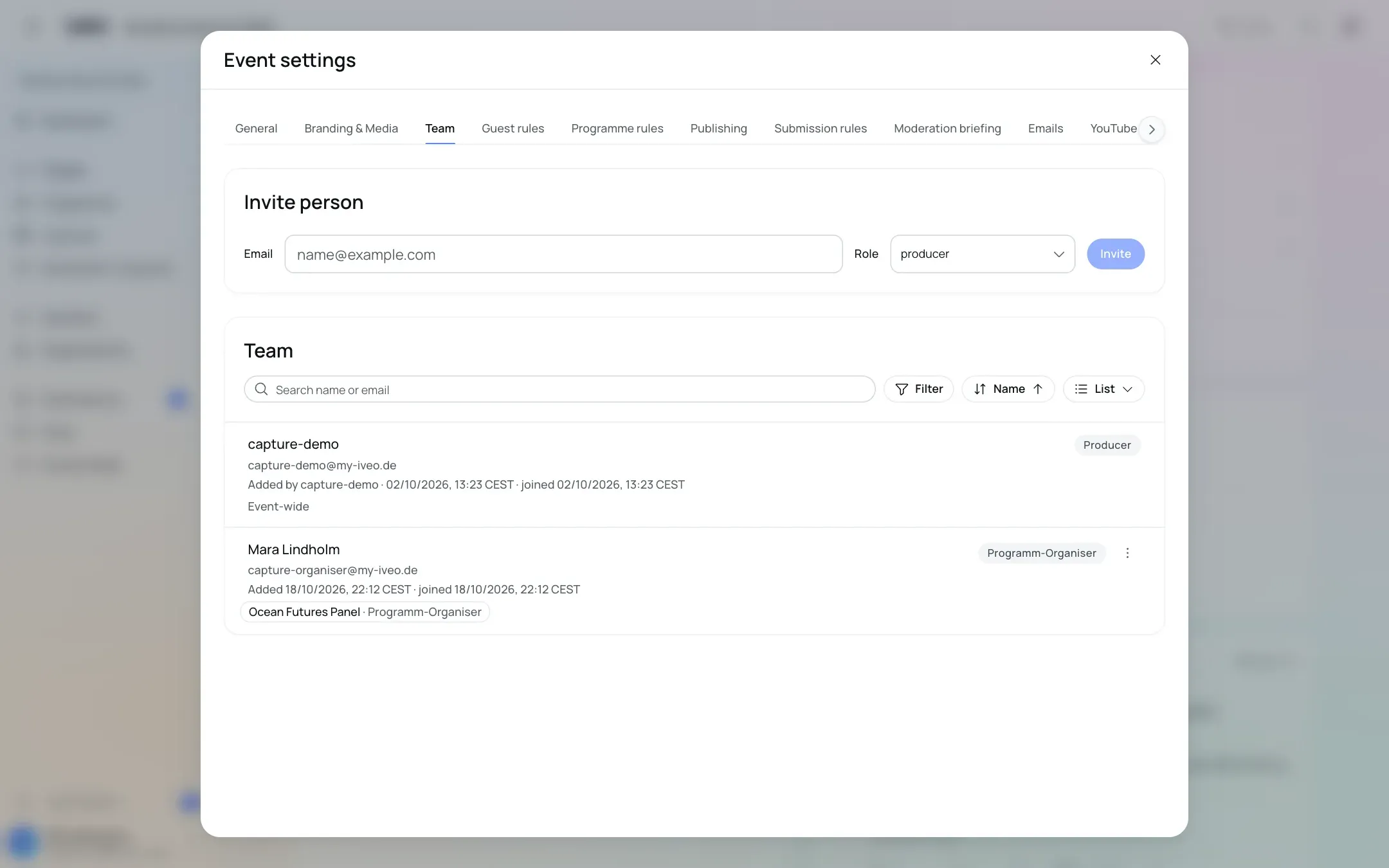This screenshot has height=868, width=1389.
Task: Open the Role dropdown showing producer
Action: tap(982, 254)
